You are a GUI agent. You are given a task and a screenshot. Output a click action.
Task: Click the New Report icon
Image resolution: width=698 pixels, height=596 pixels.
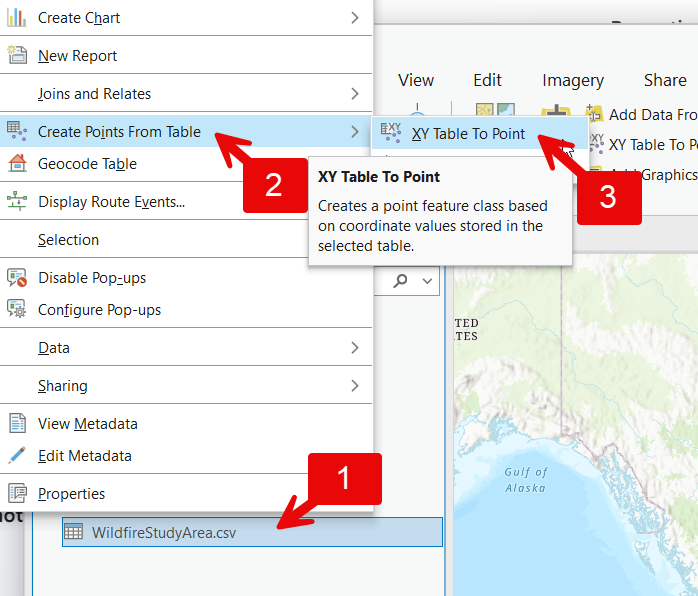(17, 56)
